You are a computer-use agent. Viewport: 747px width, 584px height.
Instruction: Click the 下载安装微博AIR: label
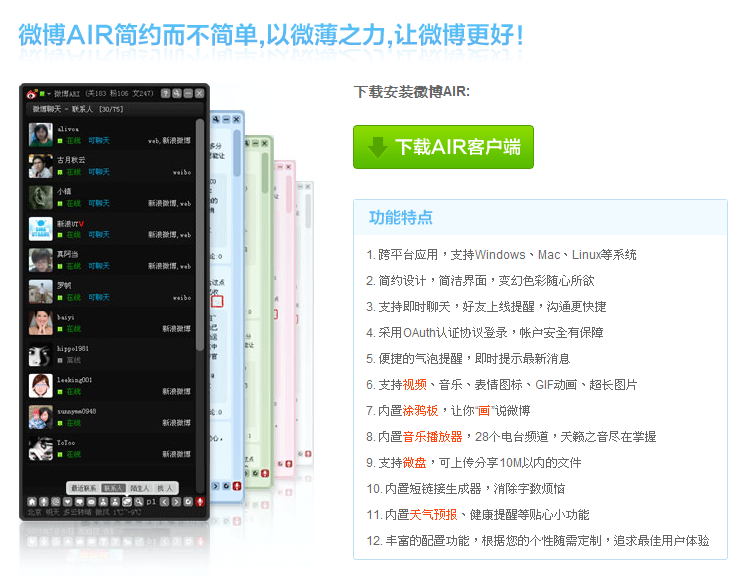[412, 91]
